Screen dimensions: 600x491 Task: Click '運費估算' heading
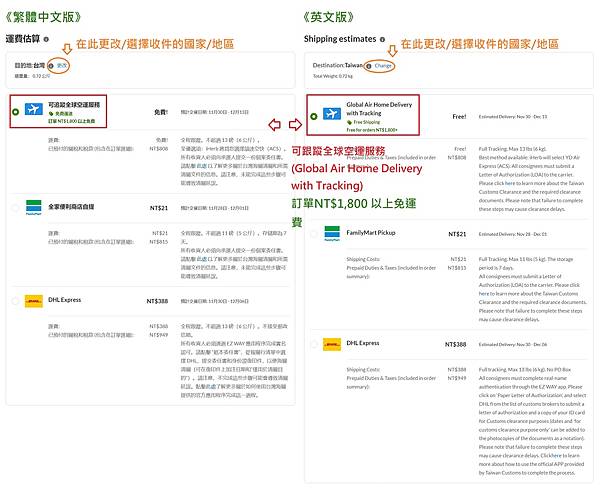pos(23,39)
